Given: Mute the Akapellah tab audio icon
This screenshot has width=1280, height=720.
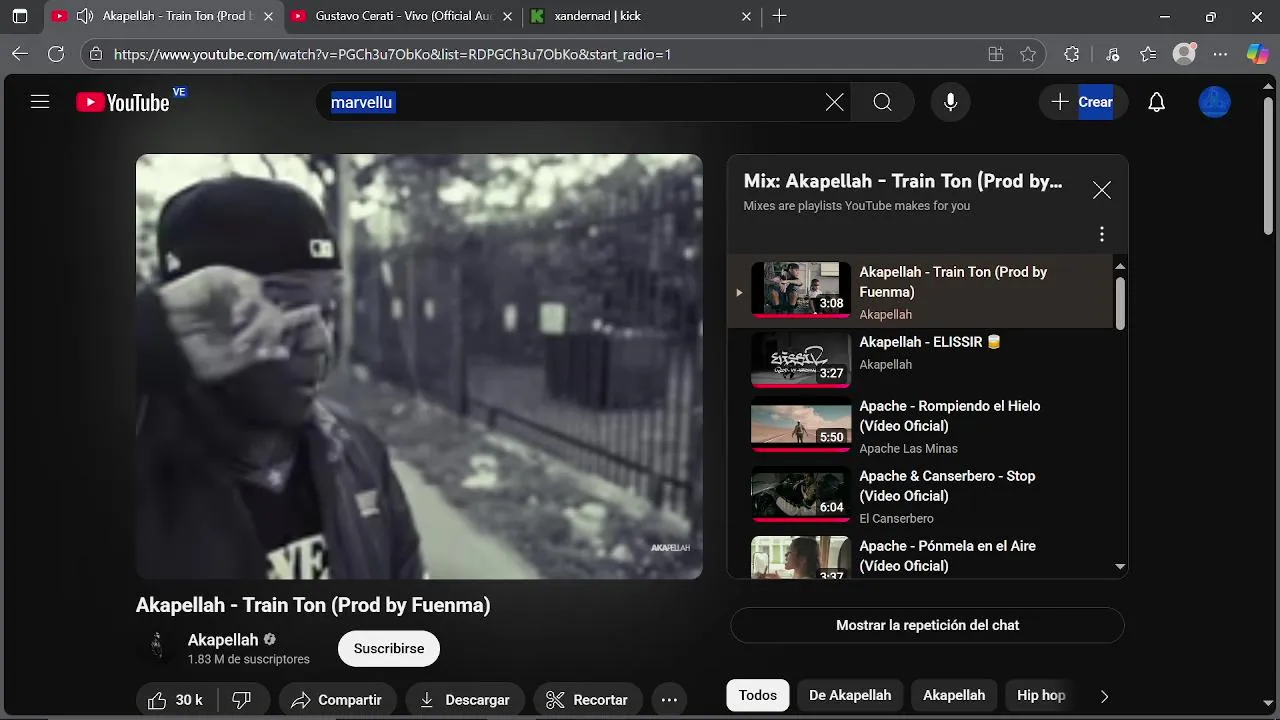Looking at the screenshot, I should 85,16.
